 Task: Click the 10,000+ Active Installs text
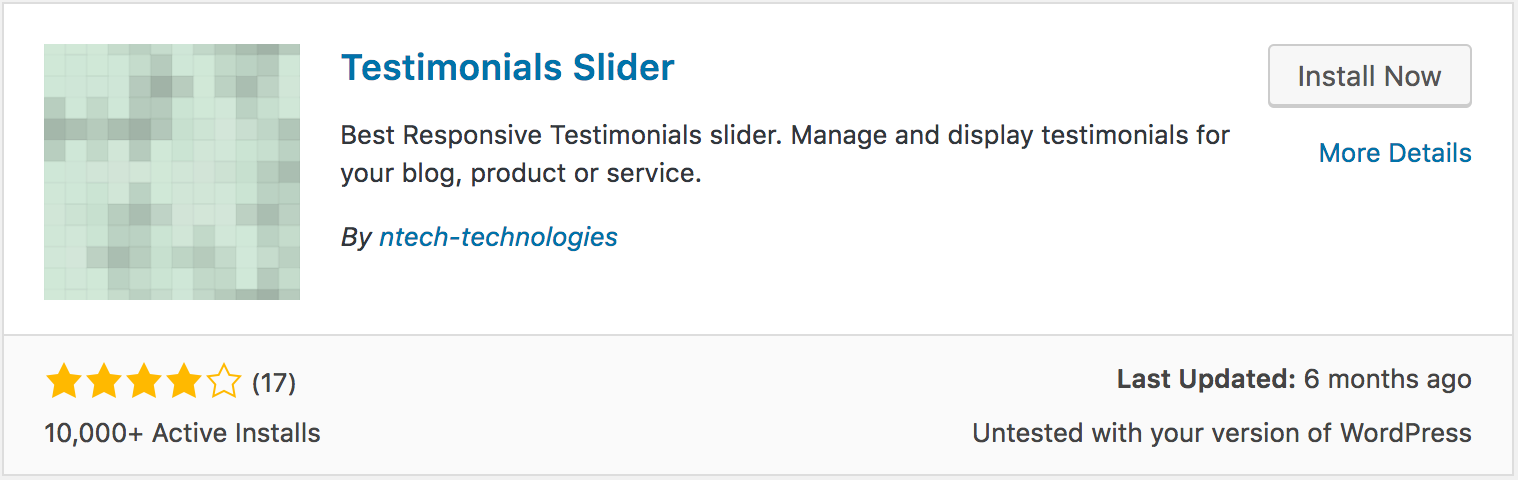point(183,433)
